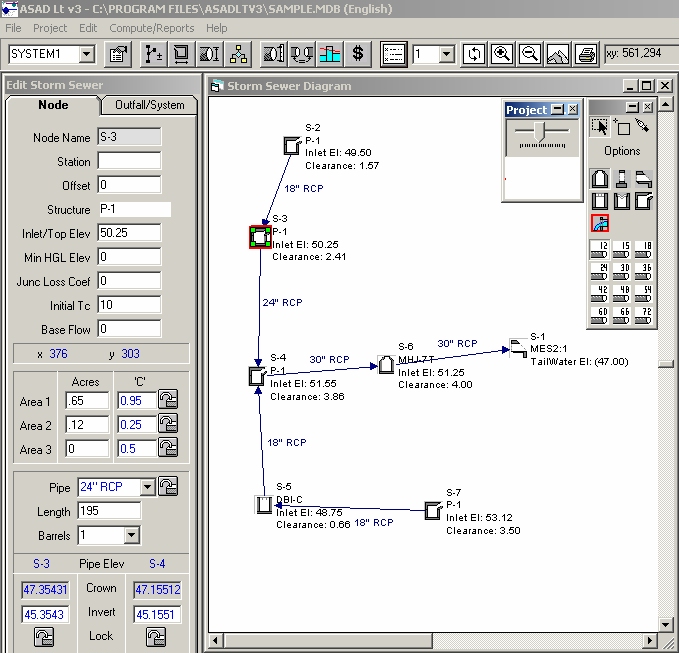Screen dimensions: 679x653
Task: Select the S-6 manhole node in diagram
Action: pos(386,365)
